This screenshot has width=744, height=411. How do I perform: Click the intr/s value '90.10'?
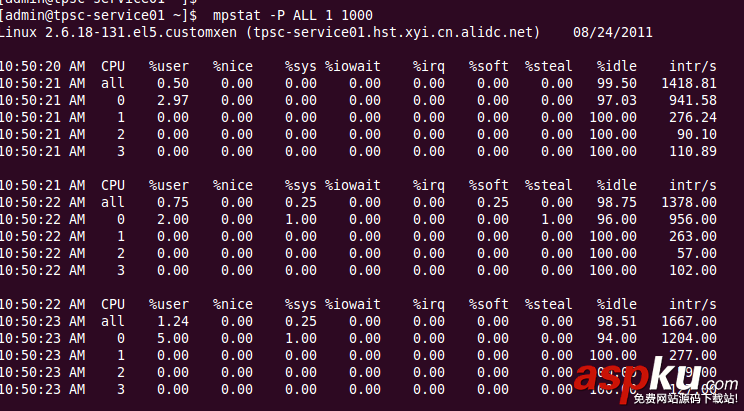[x=697, y=135]
